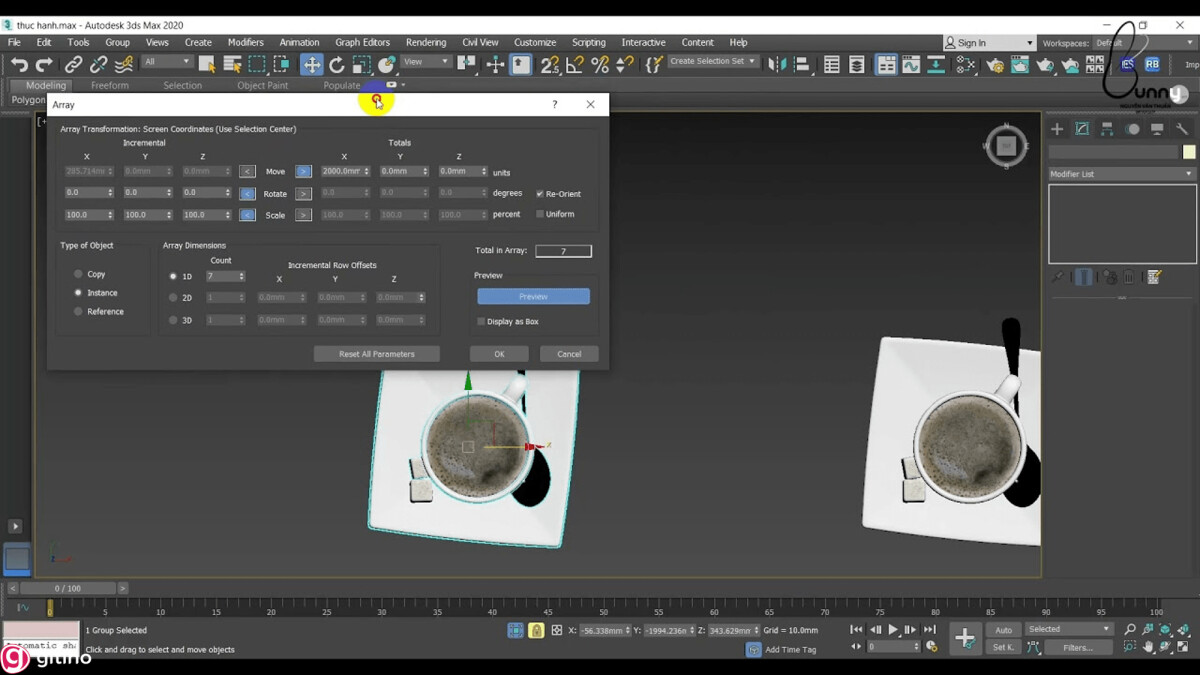Select the Select and Move tool

point(311,65)
